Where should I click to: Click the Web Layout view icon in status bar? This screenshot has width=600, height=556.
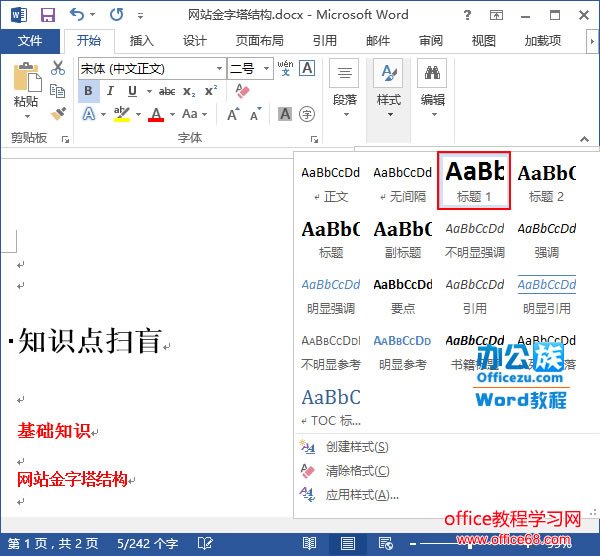385,543
